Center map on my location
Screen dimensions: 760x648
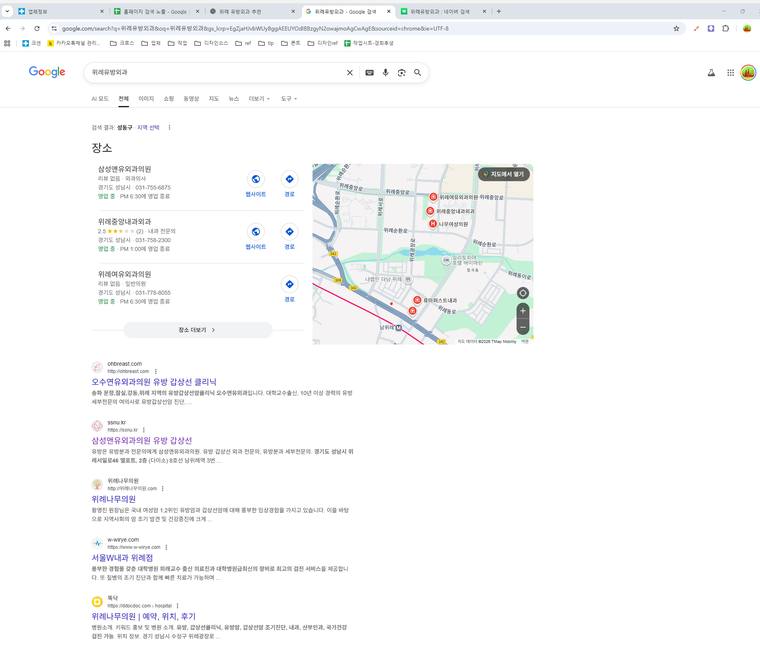pyautogui.click(x=522, y=293)
